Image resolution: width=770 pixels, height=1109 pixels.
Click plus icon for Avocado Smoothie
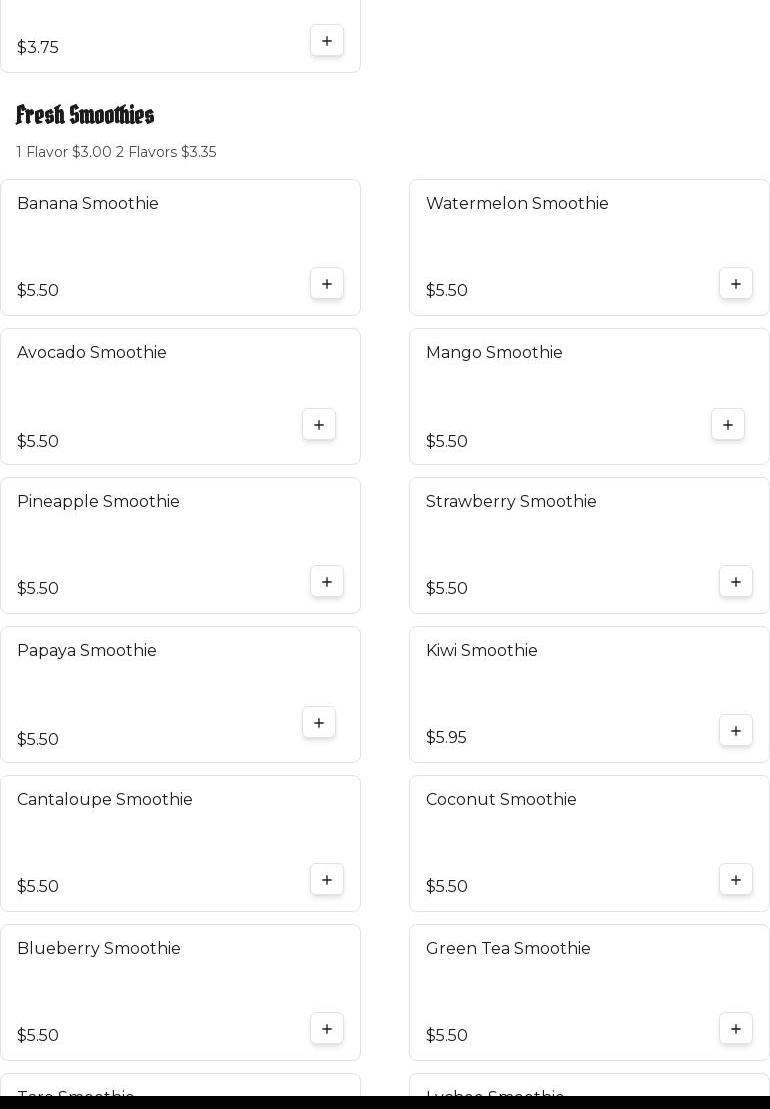pyautogui.click(x=319, y=425)
